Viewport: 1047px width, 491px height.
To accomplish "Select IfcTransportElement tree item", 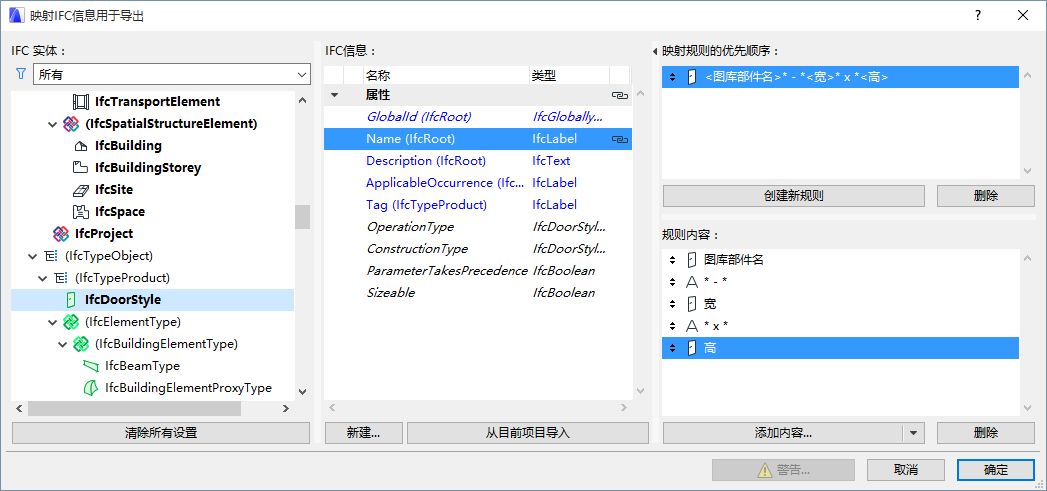I will click(158, 102).
